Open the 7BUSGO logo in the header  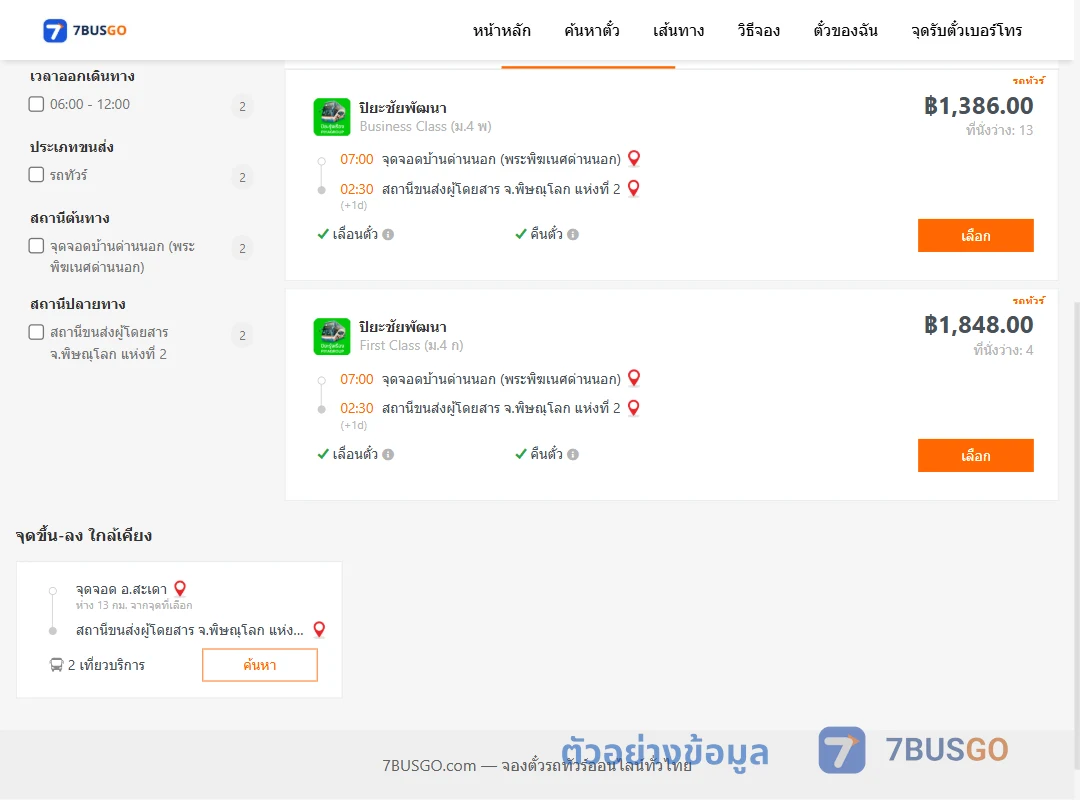(x=85, y=30)
